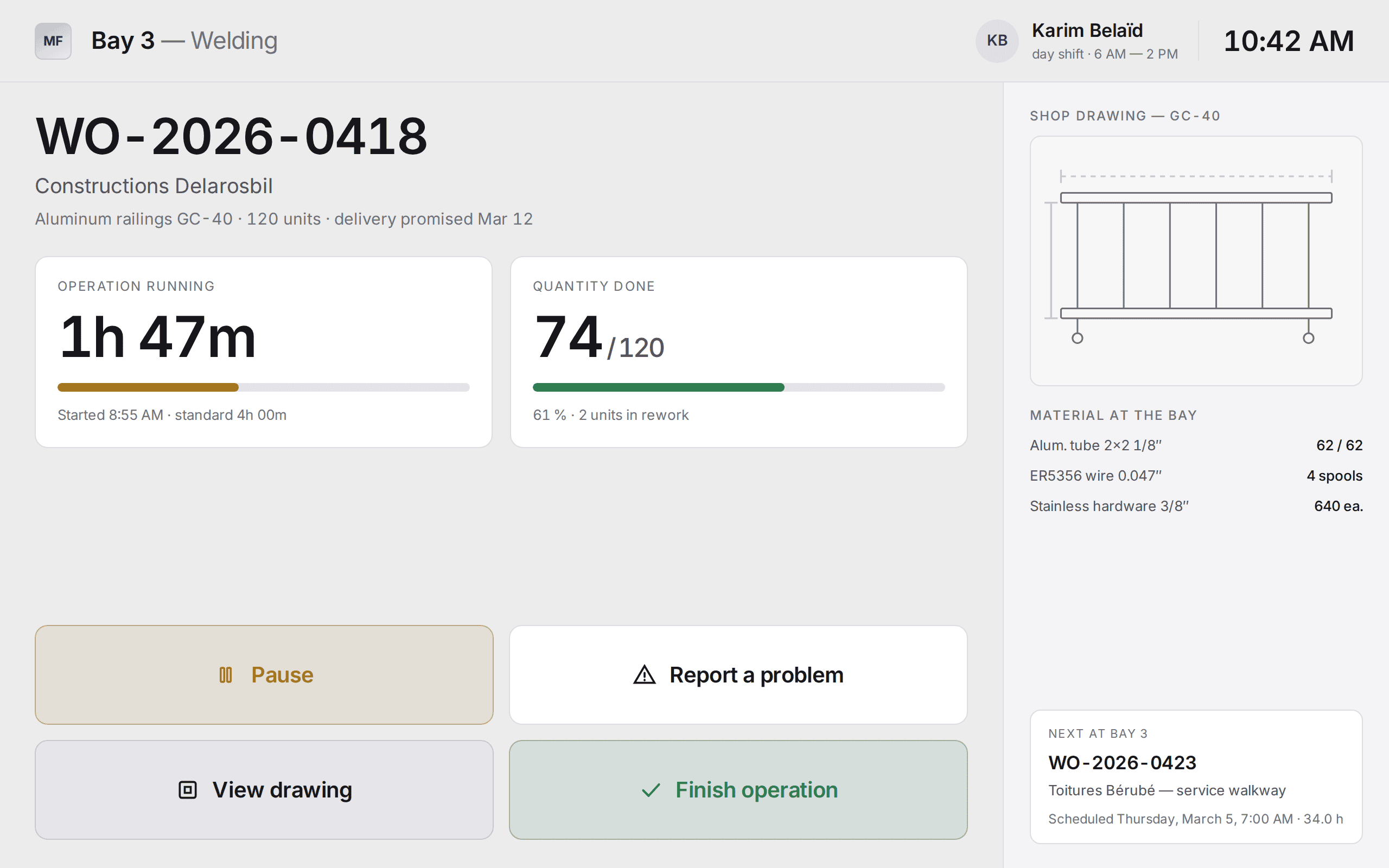1389x868 pixels.
Task: Click the day shift 6 AM — 2 PM text
Action: [x=1105, y=54]
